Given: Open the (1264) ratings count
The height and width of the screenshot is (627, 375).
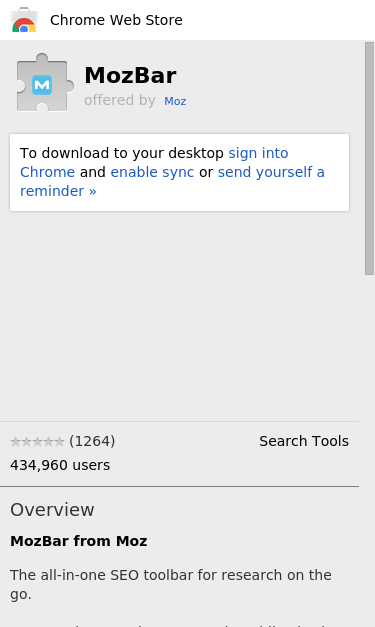Looking at the screenshot, I should click(92, 441).
